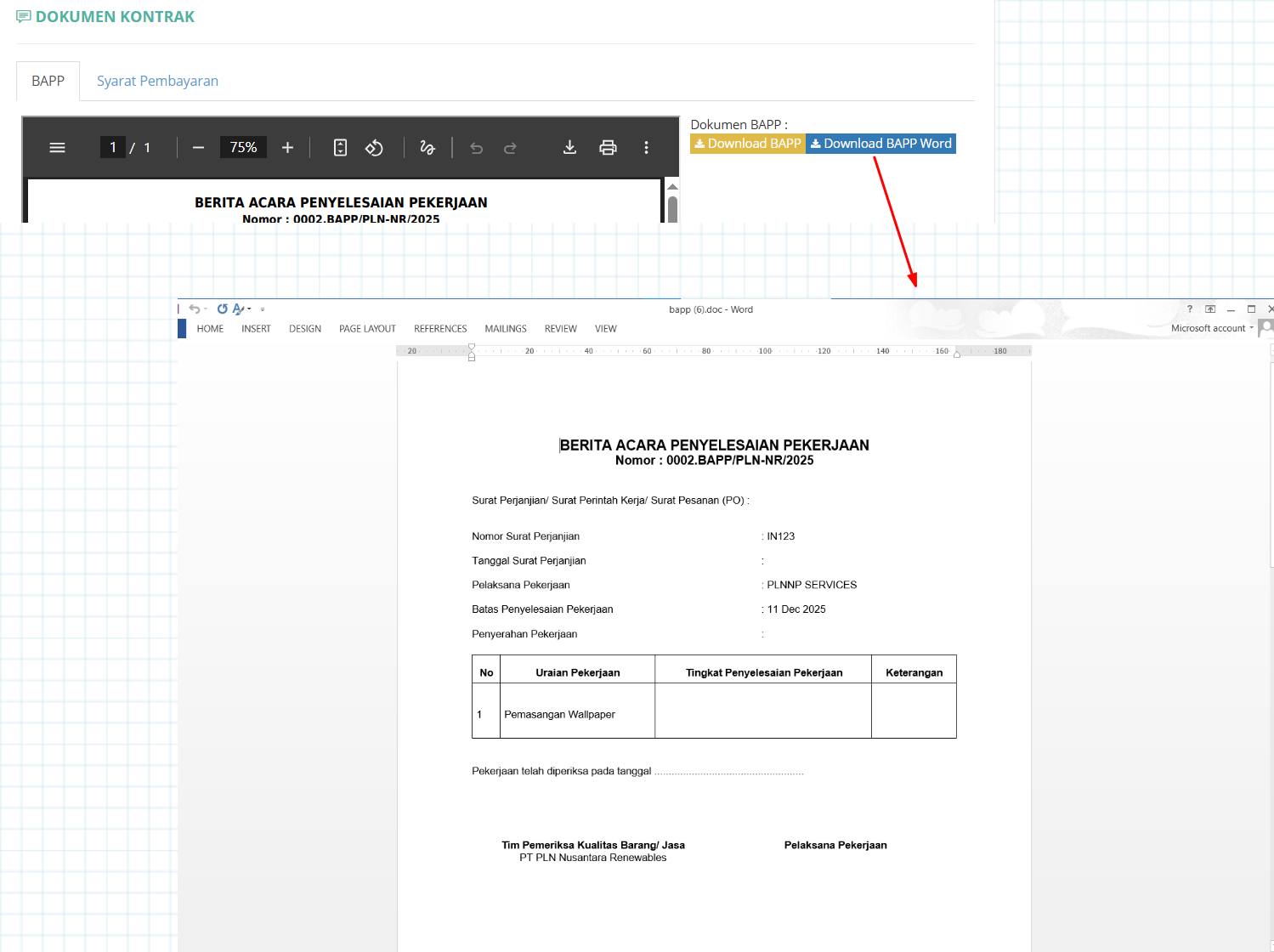Click the PDF scrollbar up arrow
This screenshot has height=952, width=1274.
[x=672, y=187]
